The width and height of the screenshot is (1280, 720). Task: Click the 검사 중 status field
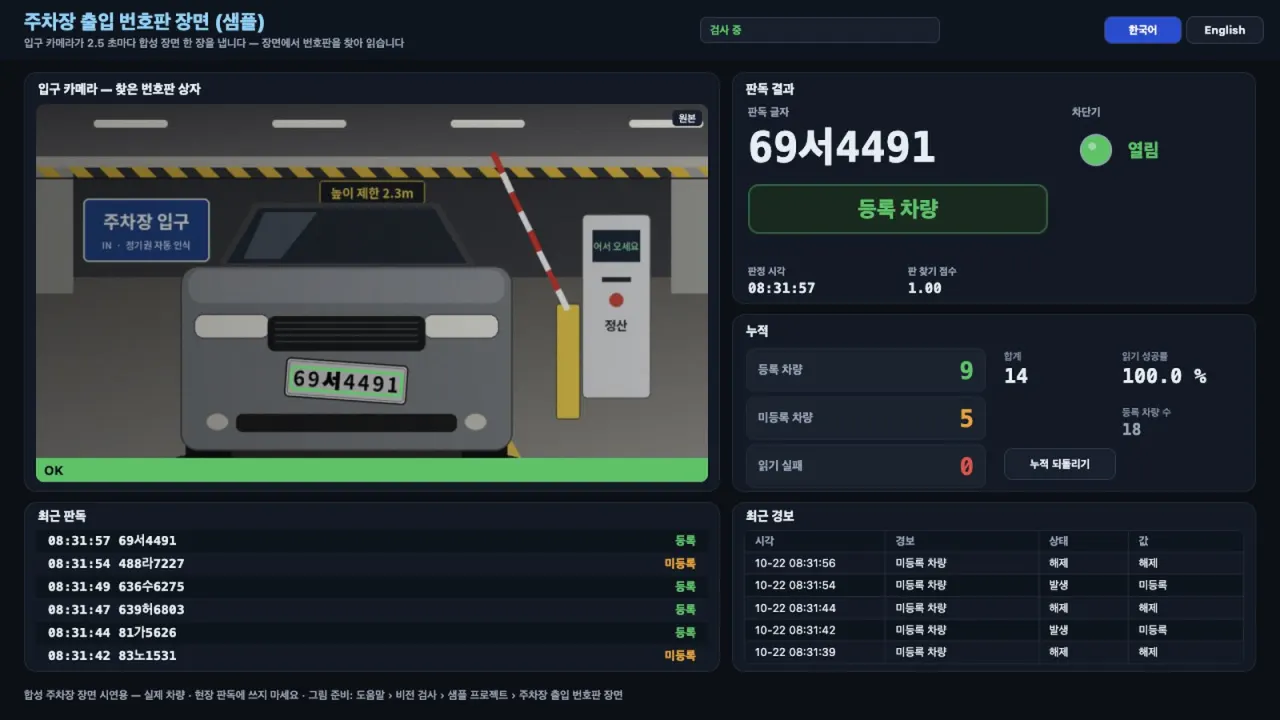click(820, 30)
